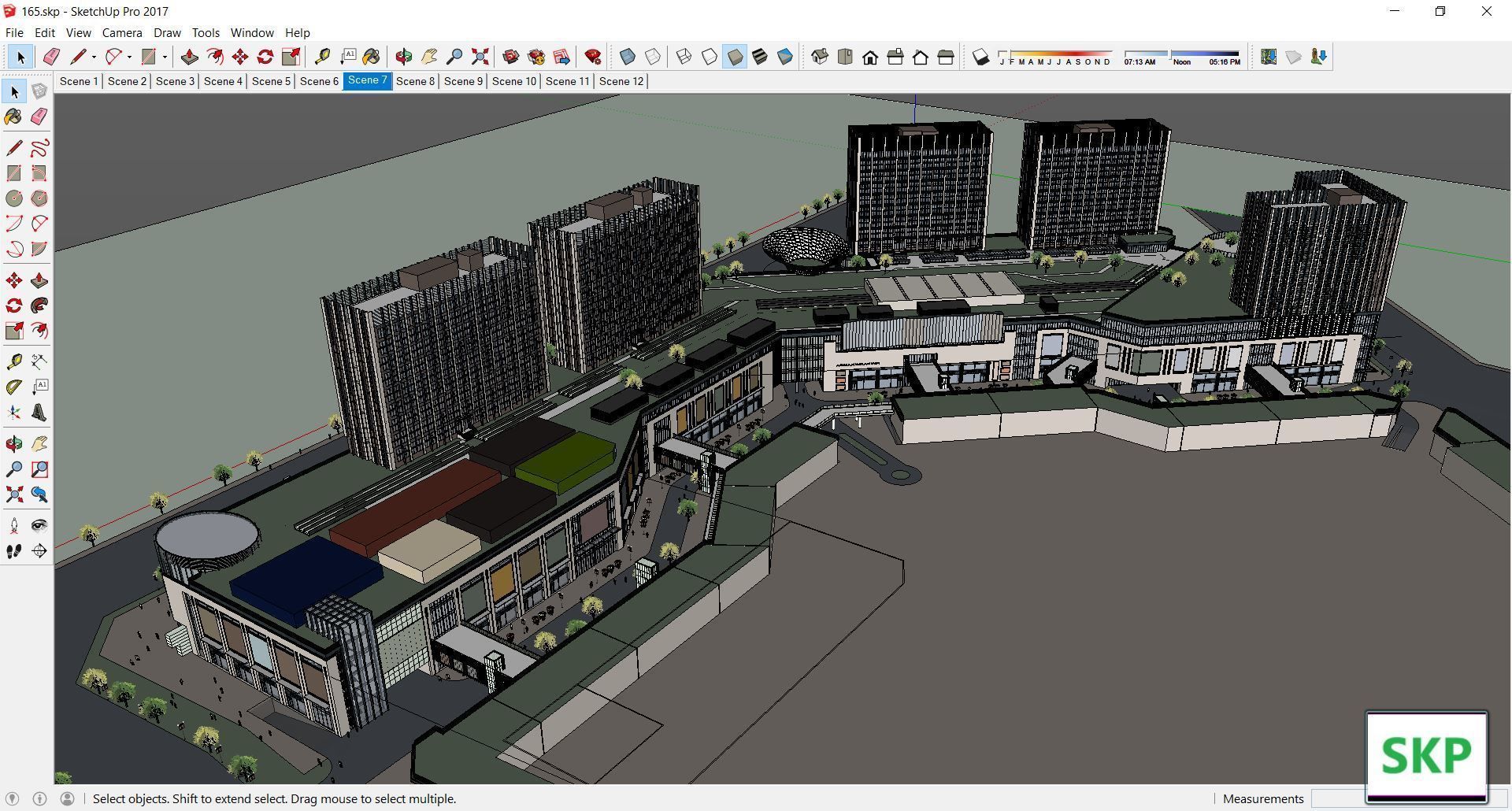Activate the Look Around eye tool
The image size is (1512, 811).
[39, 526]
